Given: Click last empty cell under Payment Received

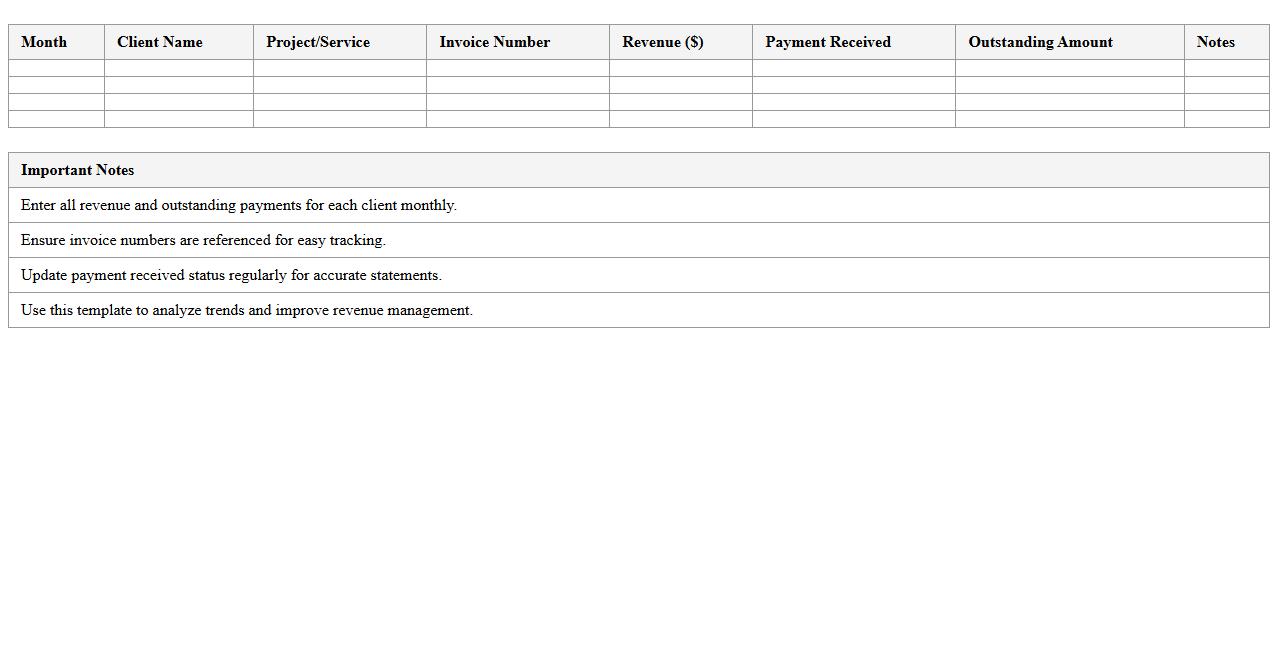Looking at the screenshot, I should [854, 119].
